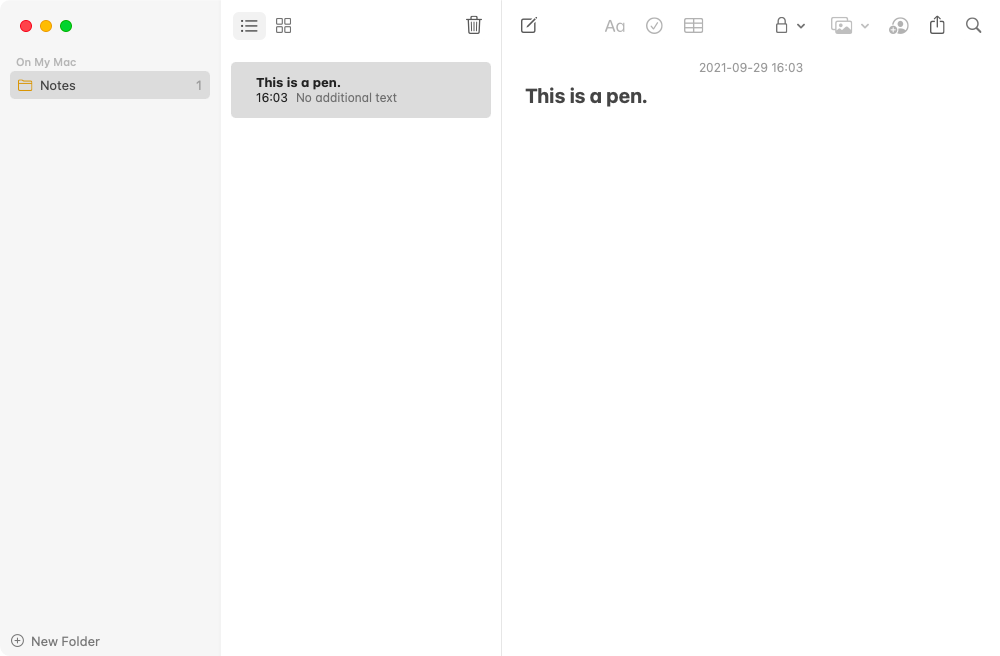The image size is (1000, 656).
Task: Switch to gallery view
Action: pyautogui.click(x=283, y=26)
